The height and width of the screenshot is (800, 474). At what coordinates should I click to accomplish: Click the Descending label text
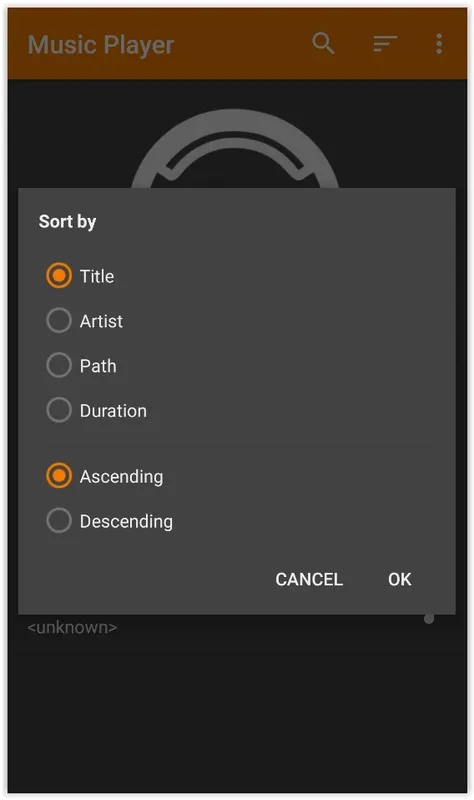point(127,521)
